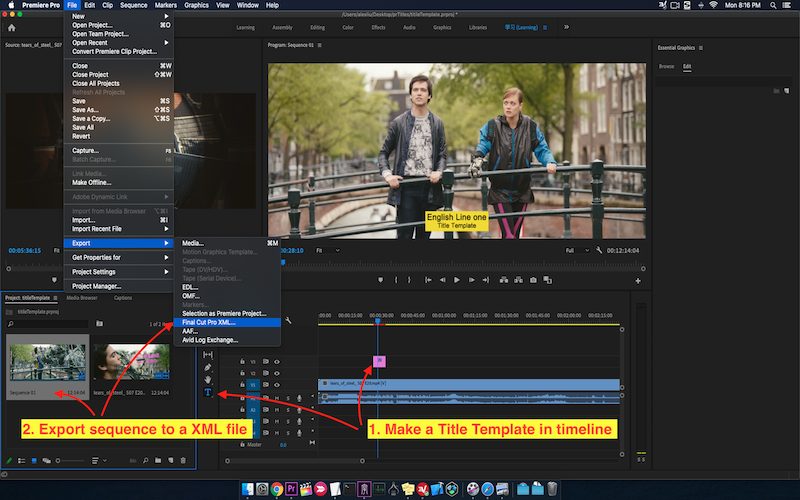This screenshot has width=800, height=500.
Task: Switch to the Captions panel tab
Action: tap(123, 298)
